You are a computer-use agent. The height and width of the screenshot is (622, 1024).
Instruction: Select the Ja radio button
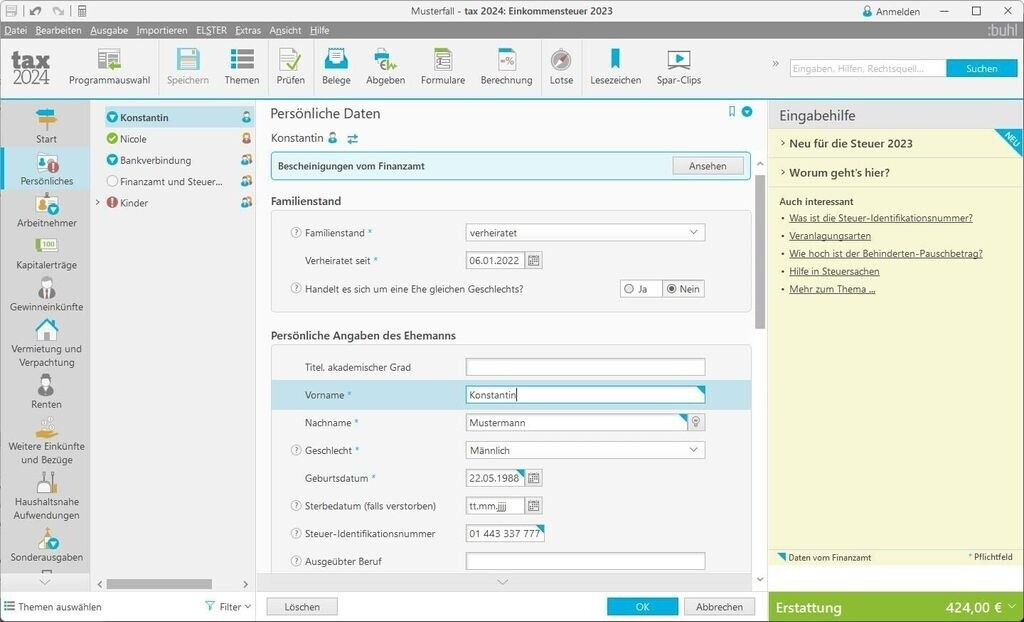(x=629, y=289)
